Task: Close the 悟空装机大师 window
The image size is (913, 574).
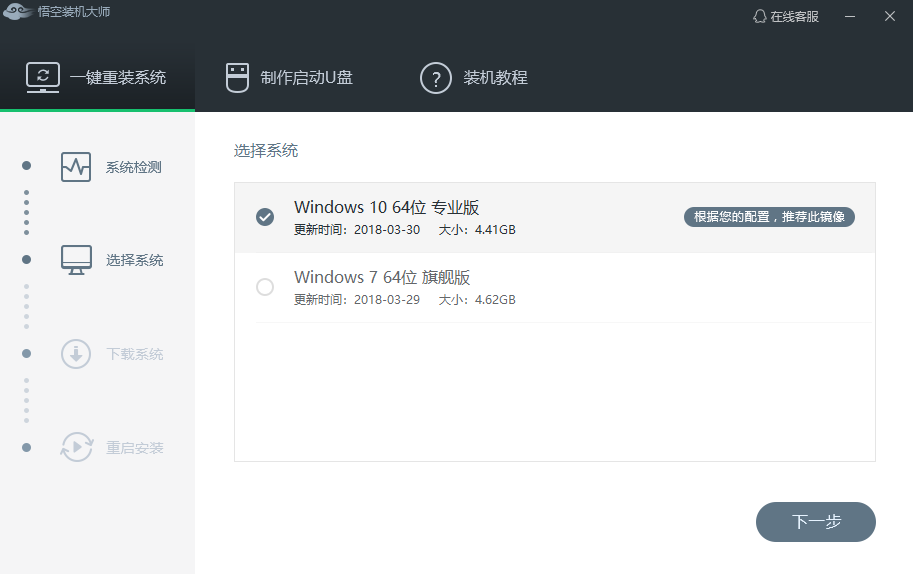Action: point(890,16)
